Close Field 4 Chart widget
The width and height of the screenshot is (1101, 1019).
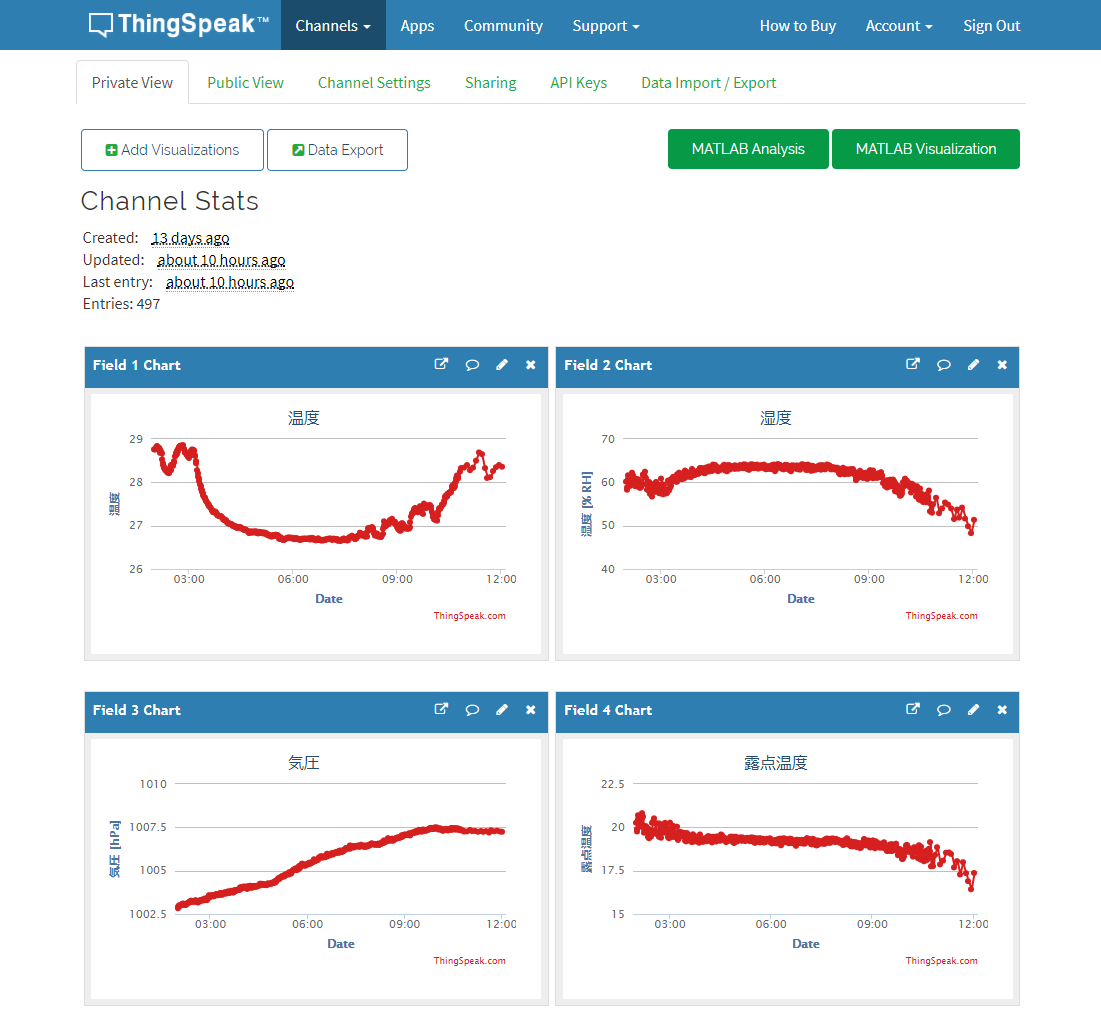coord(1002,710)
